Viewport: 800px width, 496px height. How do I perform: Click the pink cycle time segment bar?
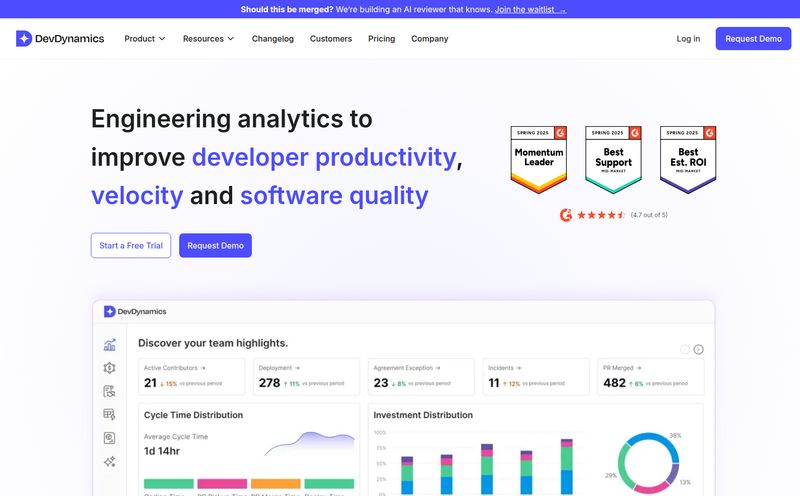(x=222, y=483)
